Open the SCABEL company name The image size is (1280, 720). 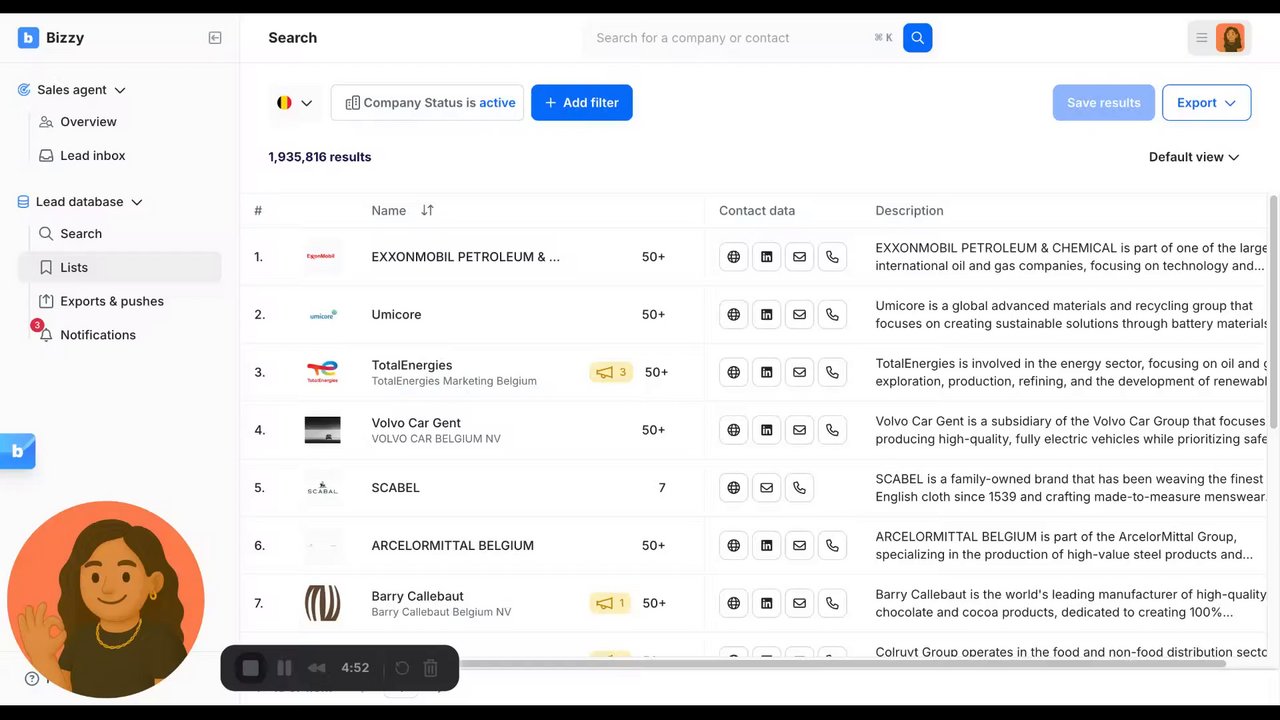(395, 488)
